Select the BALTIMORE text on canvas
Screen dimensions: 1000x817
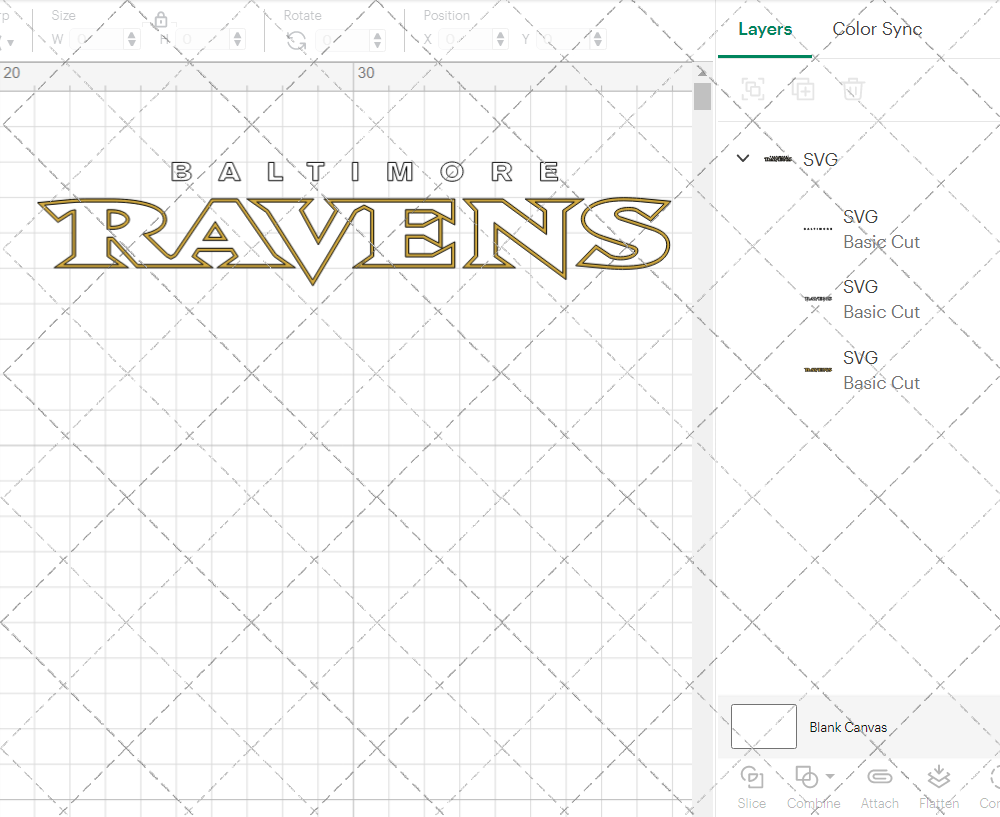(365, 172)
